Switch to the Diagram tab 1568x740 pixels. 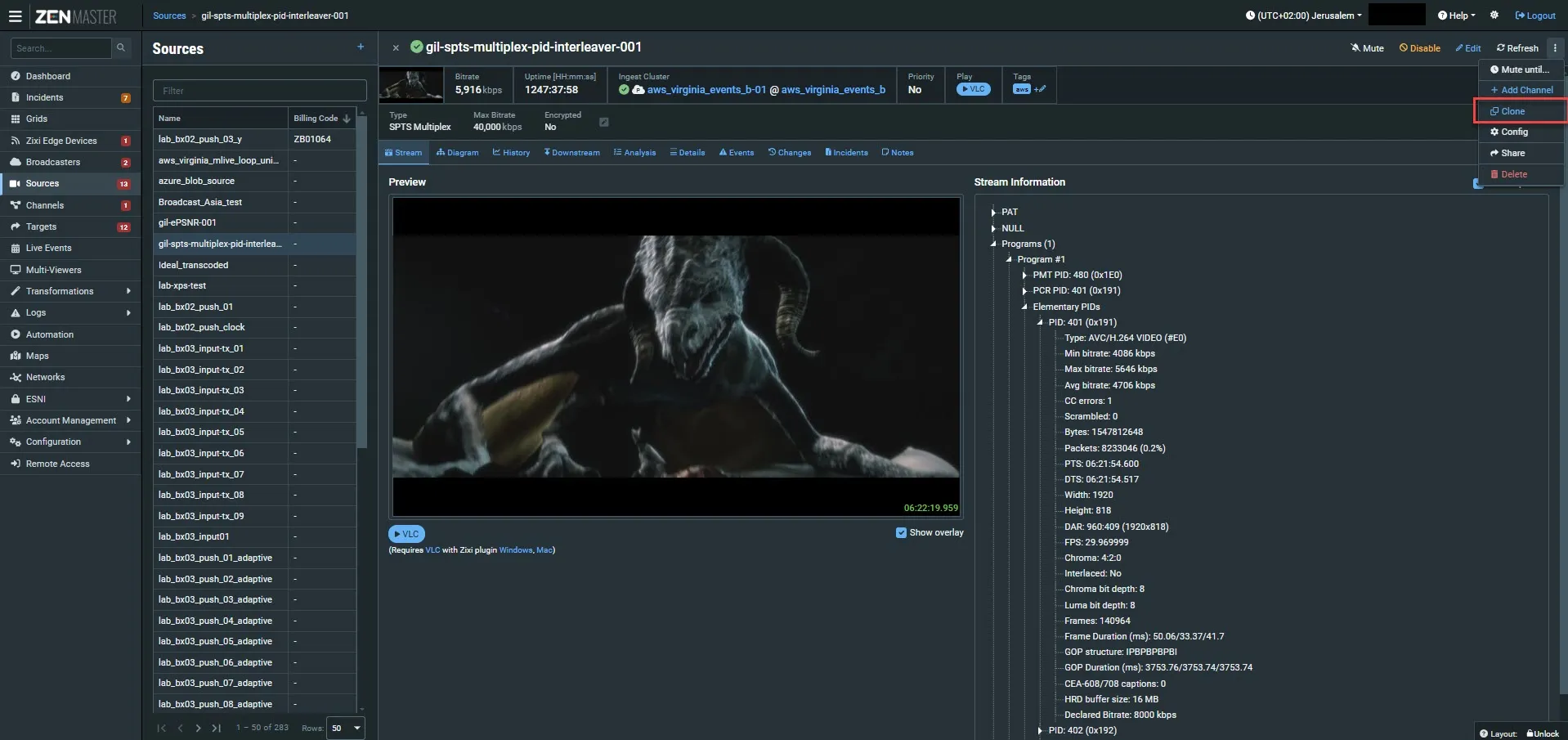pos(458,153)
